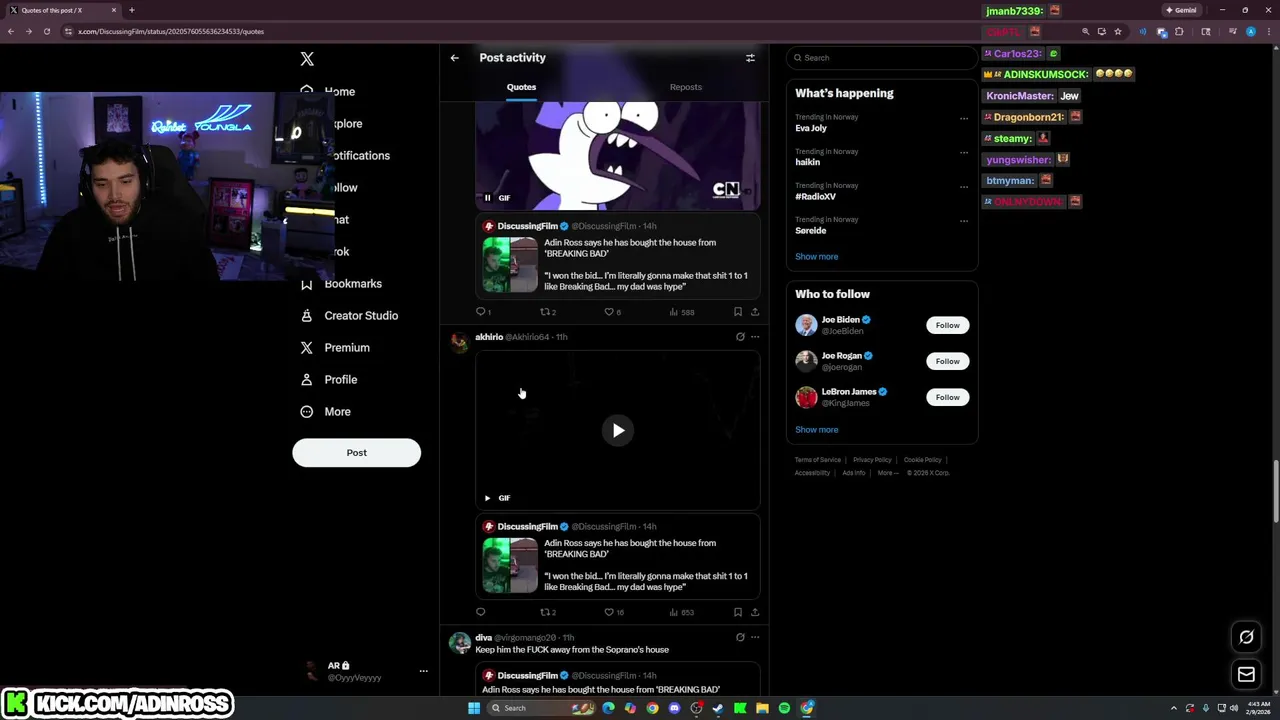Open more options on akhirio's post
This screenshot has height=720, width=1280.
click(x=755, y=337)
